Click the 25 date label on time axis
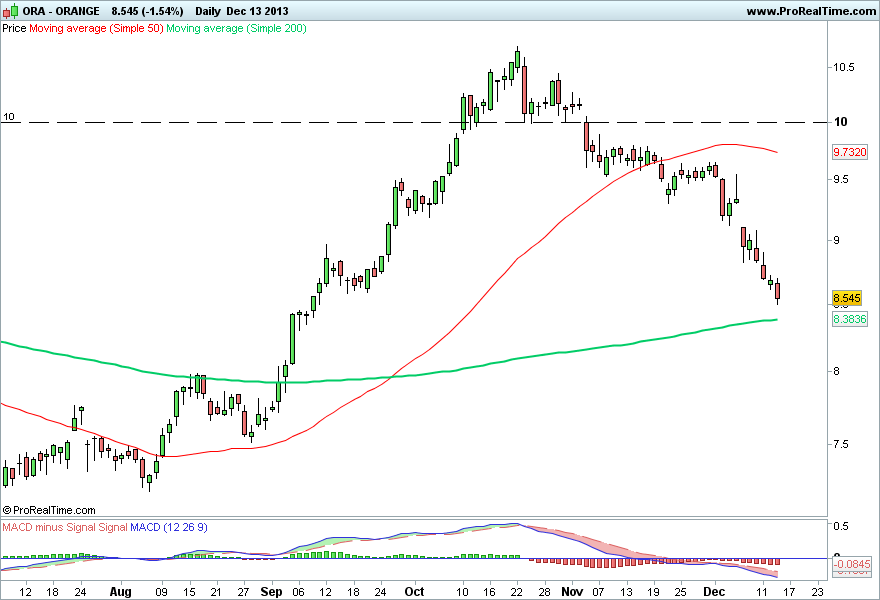Screen dimensions: 880x600 [x=680, y=592]
